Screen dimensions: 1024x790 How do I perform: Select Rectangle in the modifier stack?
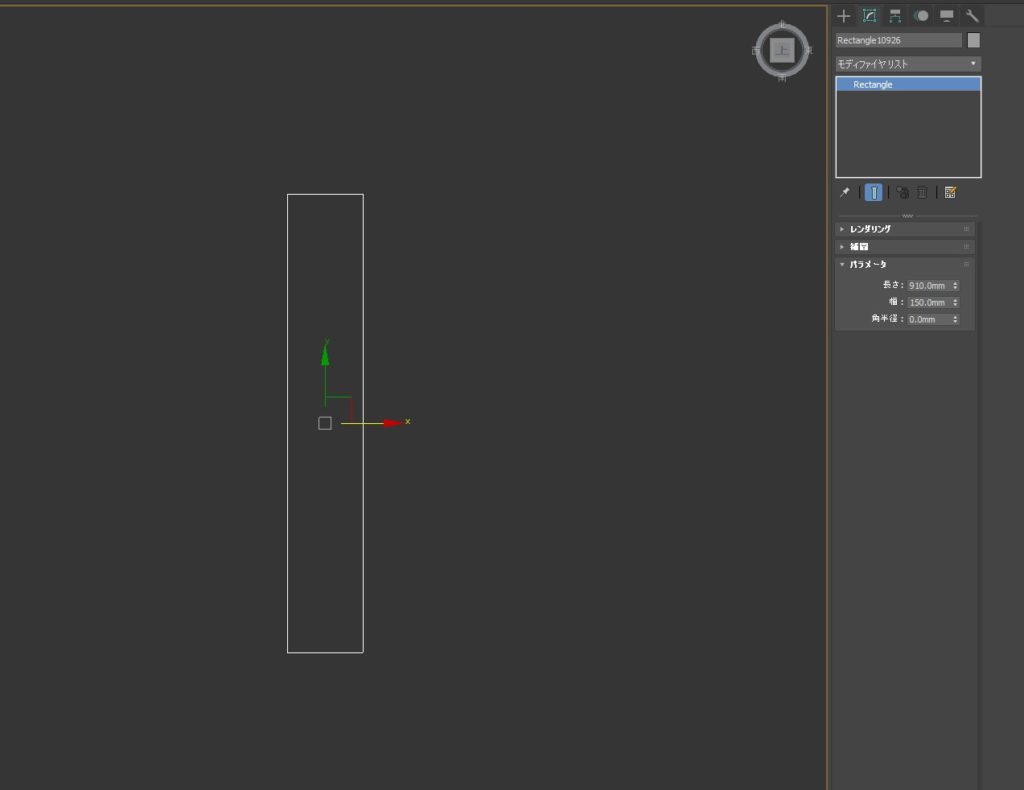pos(873,85)
